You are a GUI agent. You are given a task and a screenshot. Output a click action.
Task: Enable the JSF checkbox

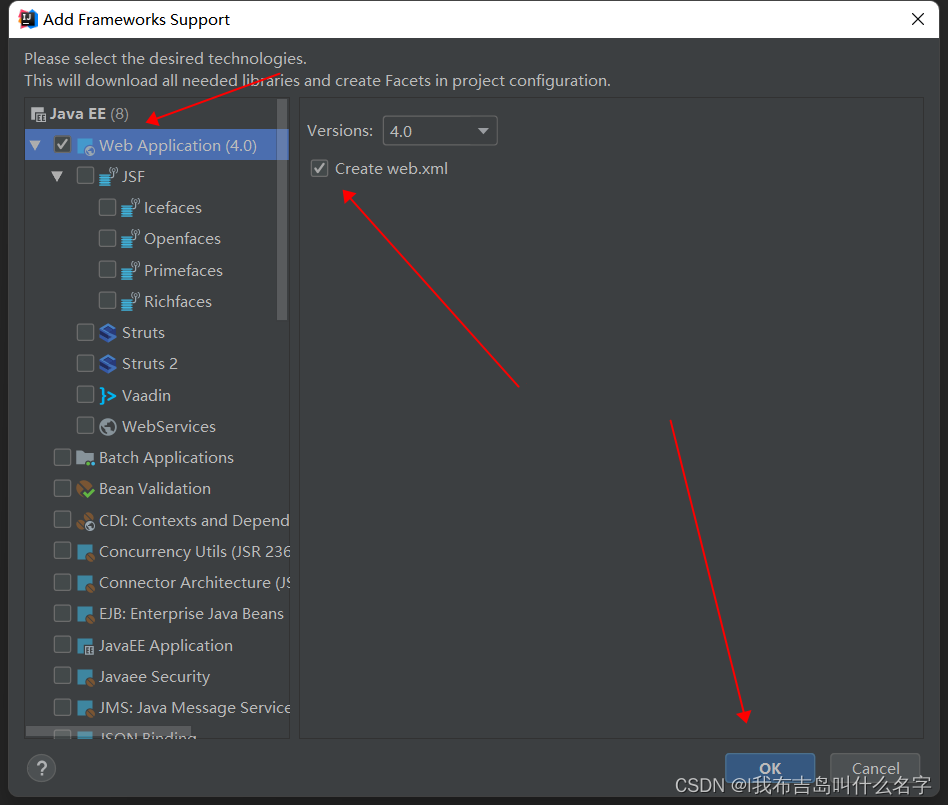(x=85, y=175)
